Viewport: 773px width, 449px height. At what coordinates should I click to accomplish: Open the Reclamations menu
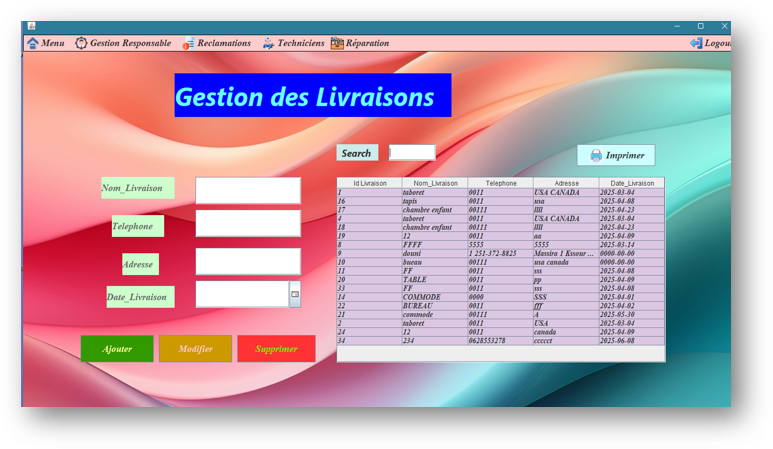click(217, 43)
